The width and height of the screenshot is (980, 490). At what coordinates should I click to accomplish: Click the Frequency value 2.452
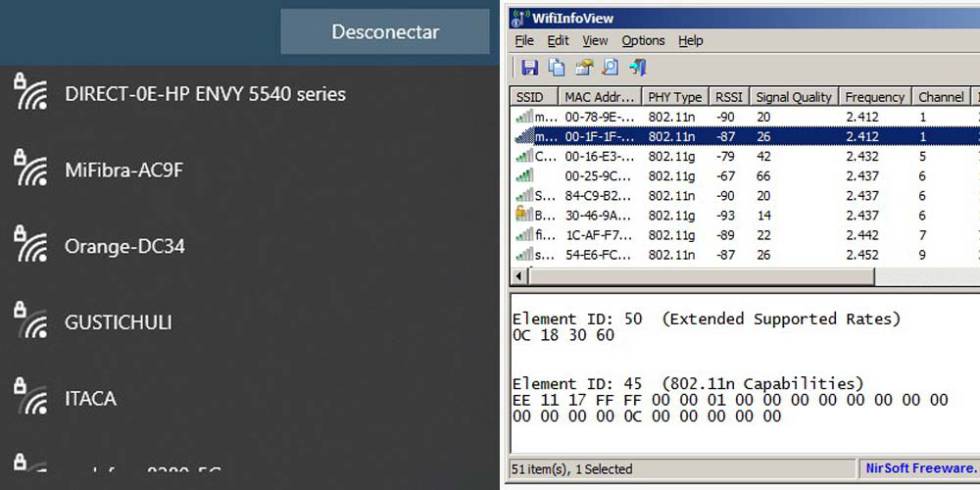tap(862, 254)
